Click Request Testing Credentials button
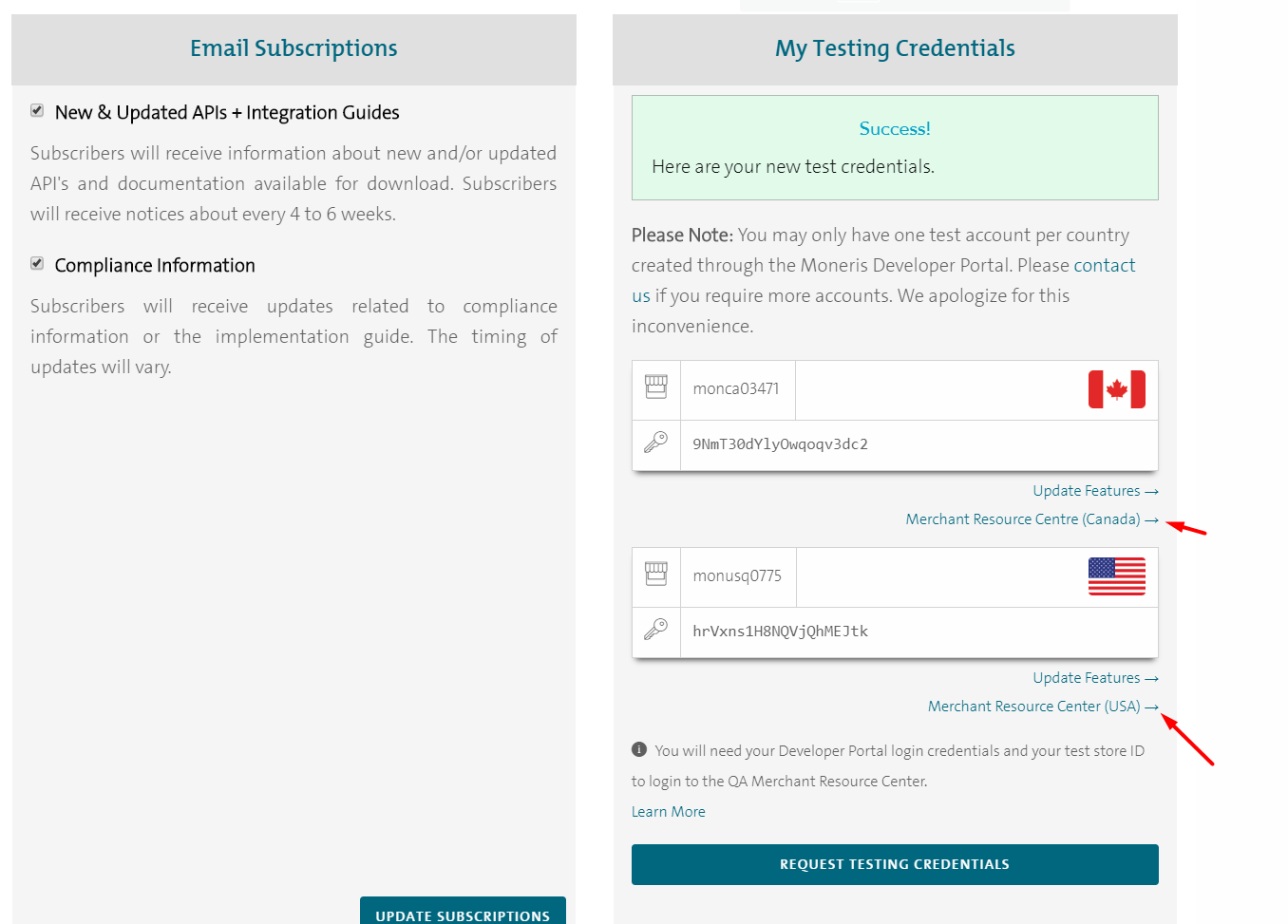Image resolution: width=1288 pixels, height=924 pixels. (x=895, y=864)
